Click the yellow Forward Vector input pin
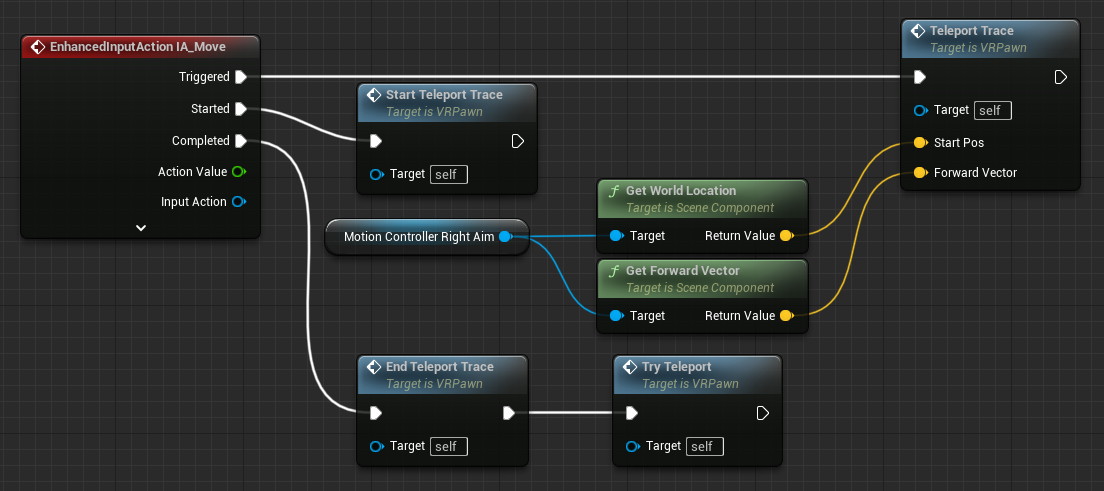Image resolution: width=1104 pixels, height=491 pixels. pyautogui.click(x=920, y=173)
